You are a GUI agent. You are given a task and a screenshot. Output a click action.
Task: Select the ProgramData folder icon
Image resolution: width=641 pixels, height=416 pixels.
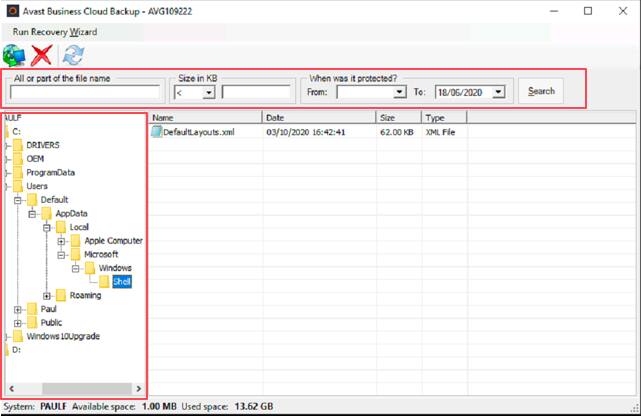(18, 172)
